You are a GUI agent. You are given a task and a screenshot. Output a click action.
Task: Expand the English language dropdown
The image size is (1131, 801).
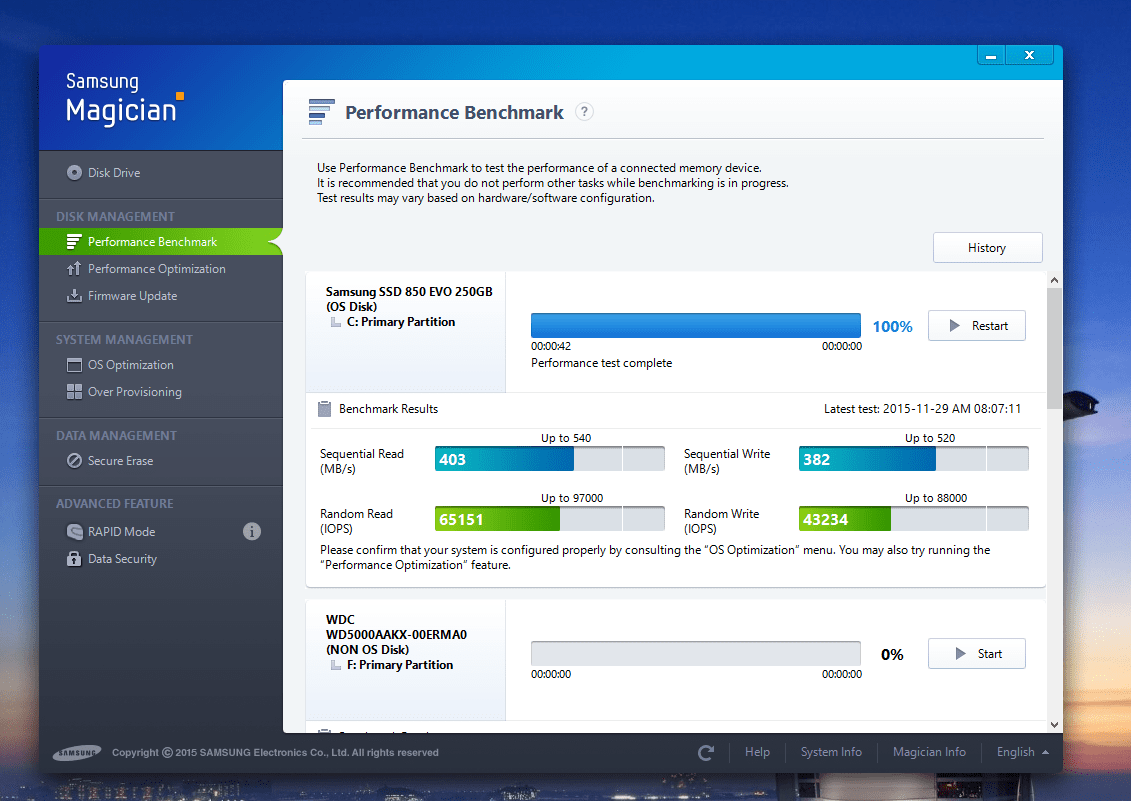[x=1022, y=752]
